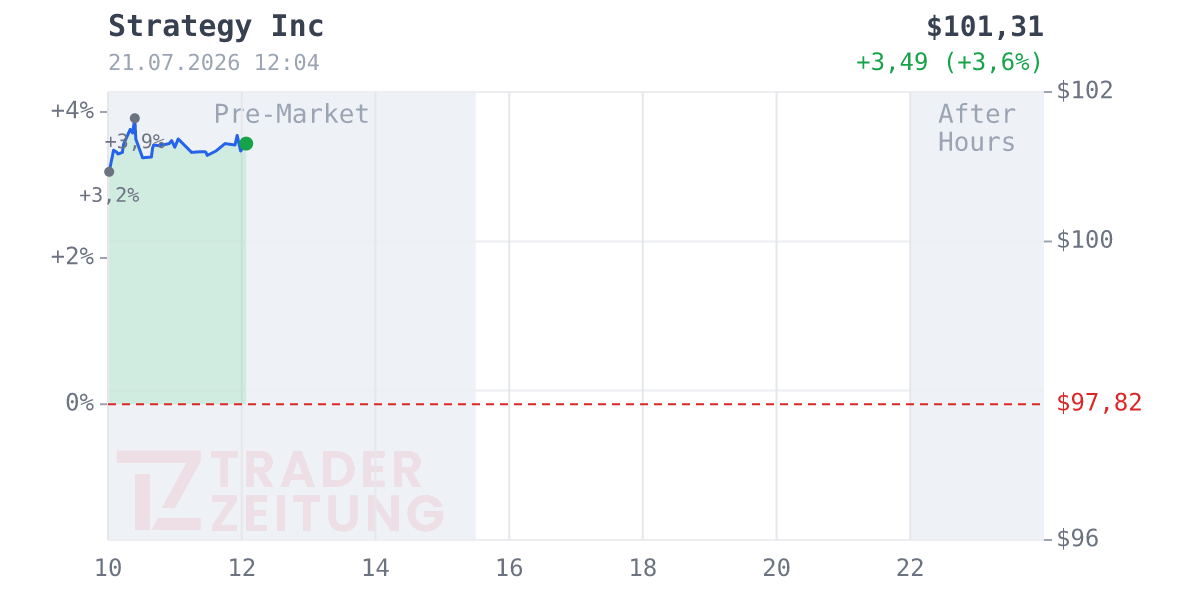The image size is (1200, 600).
Task: Click the red dashed baseline
Action: (575, 404)
